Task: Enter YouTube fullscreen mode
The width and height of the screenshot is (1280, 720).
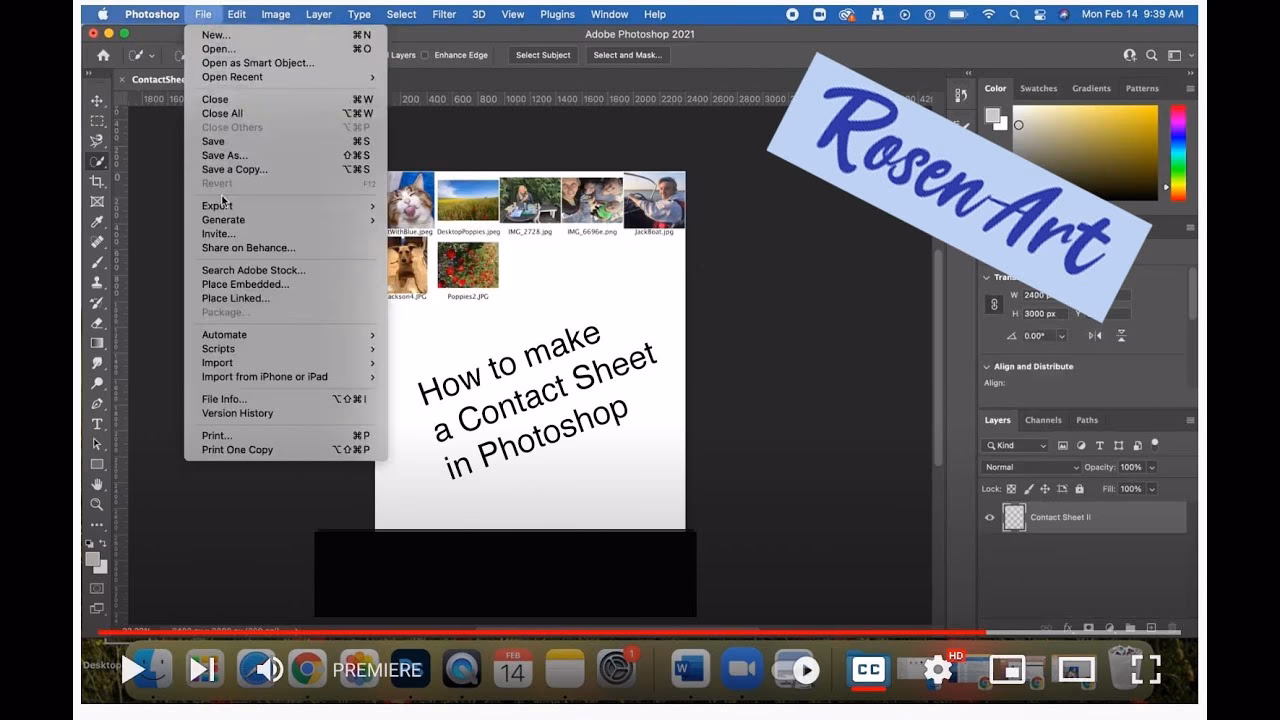Action: click(x=1145, y=669)
